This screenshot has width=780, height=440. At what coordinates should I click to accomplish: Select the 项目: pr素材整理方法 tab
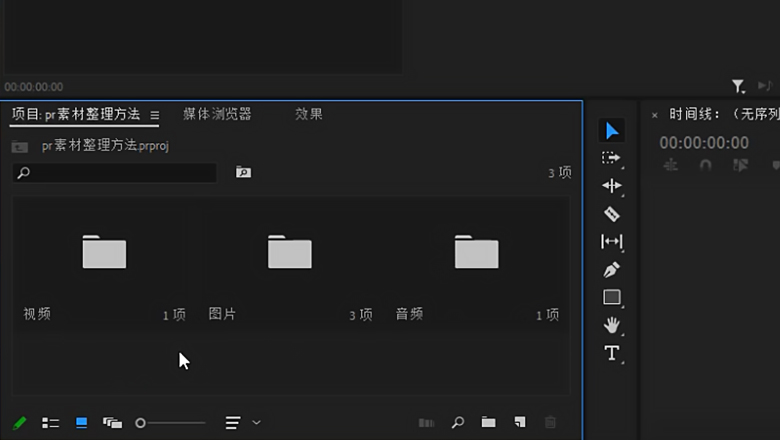coord(76,114)
